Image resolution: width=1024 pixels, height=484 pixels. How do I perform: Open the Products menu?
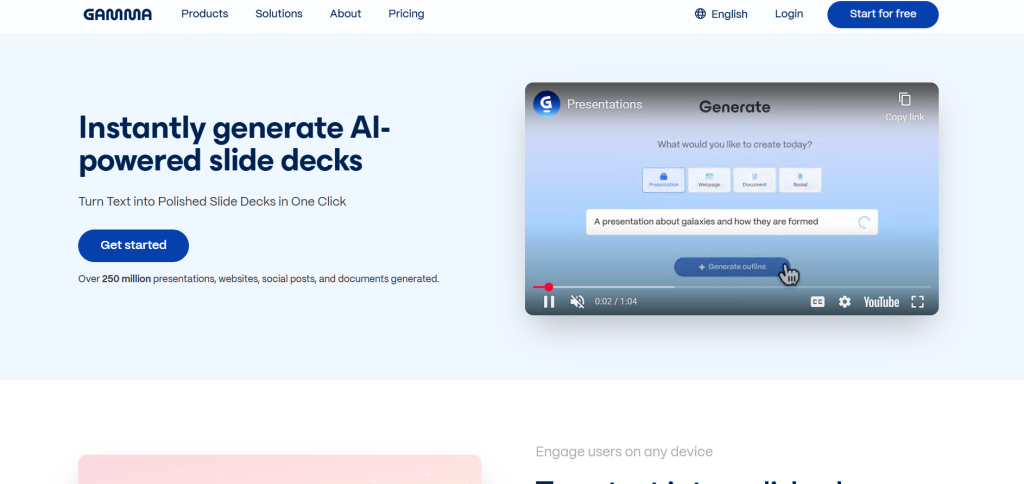[x=204, y=14]
